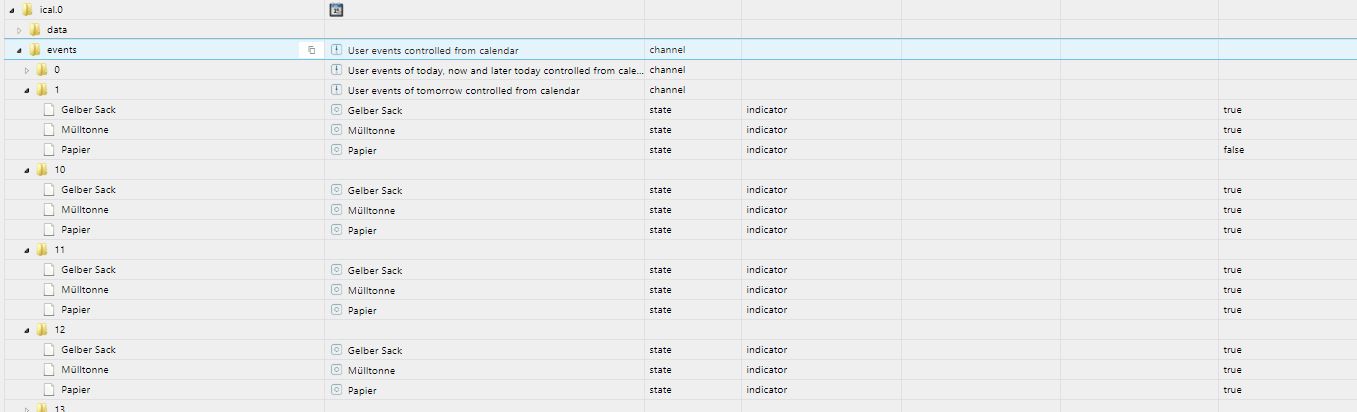Click the ical.0 label in the tree
This screenshot has height=412, width=1357.
pyautogui.click(x=51, y=10)
